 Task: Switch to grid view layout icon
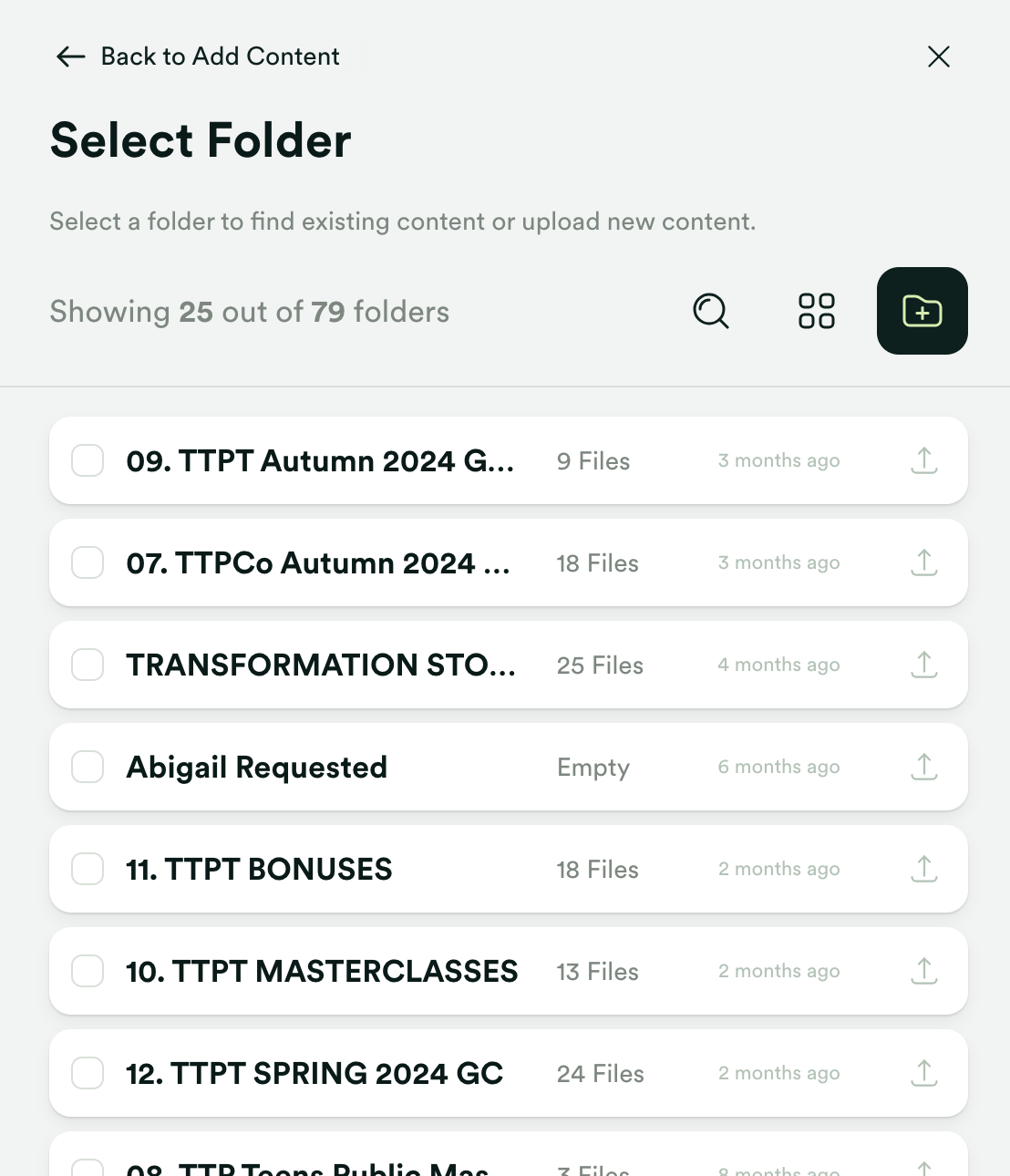point(816,311)
